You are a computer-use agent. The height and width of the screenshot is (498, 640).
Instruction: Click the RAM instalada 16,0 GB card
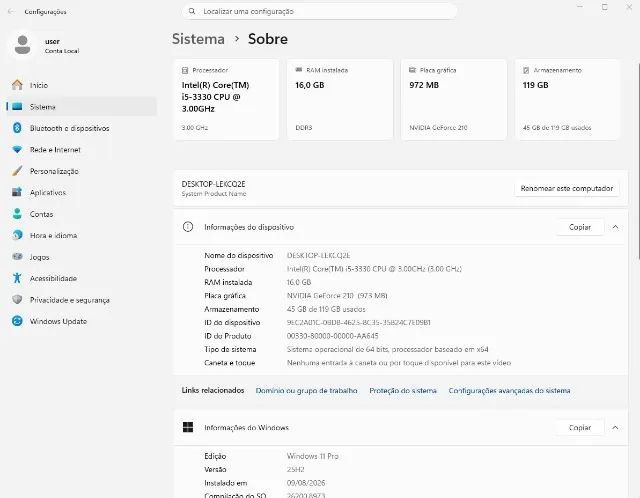[340, 100]
